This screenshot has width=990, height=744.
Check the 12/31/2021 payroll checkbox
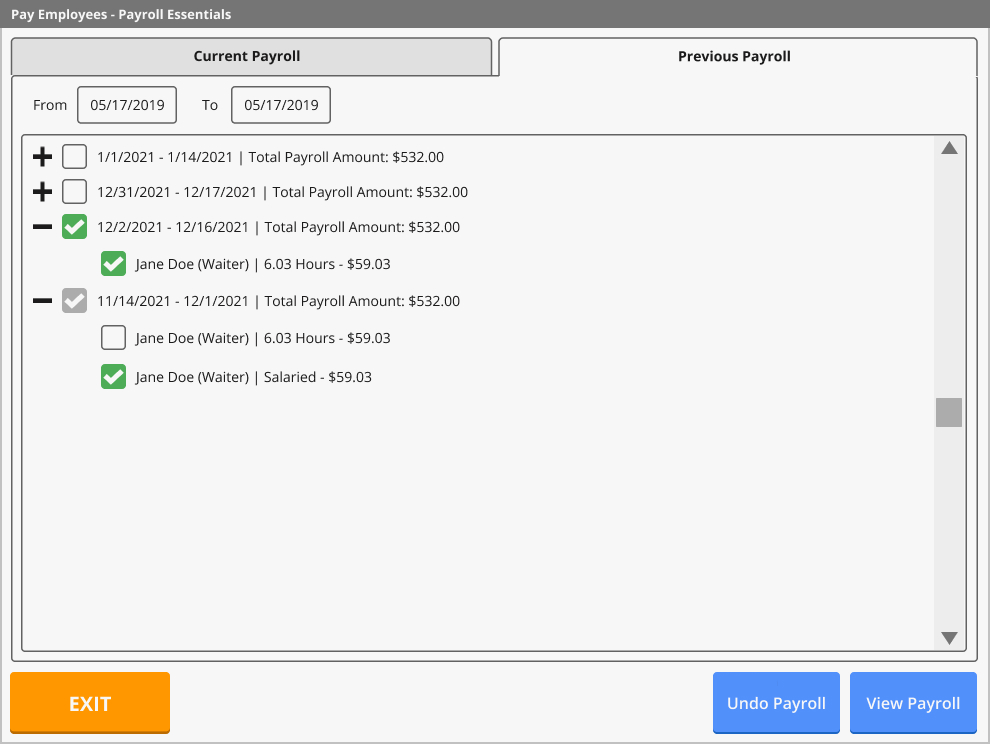74,191
